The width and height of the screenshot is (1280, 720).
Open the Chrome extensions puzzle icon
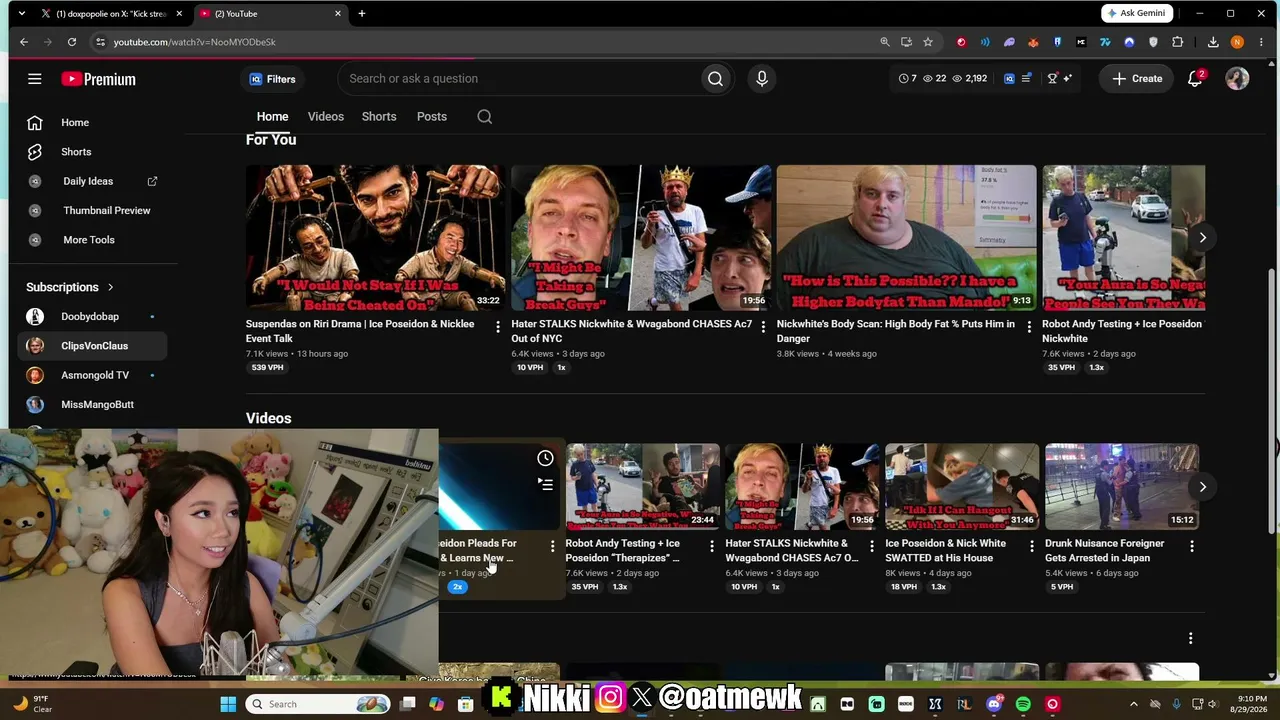tap(1177, 42)
